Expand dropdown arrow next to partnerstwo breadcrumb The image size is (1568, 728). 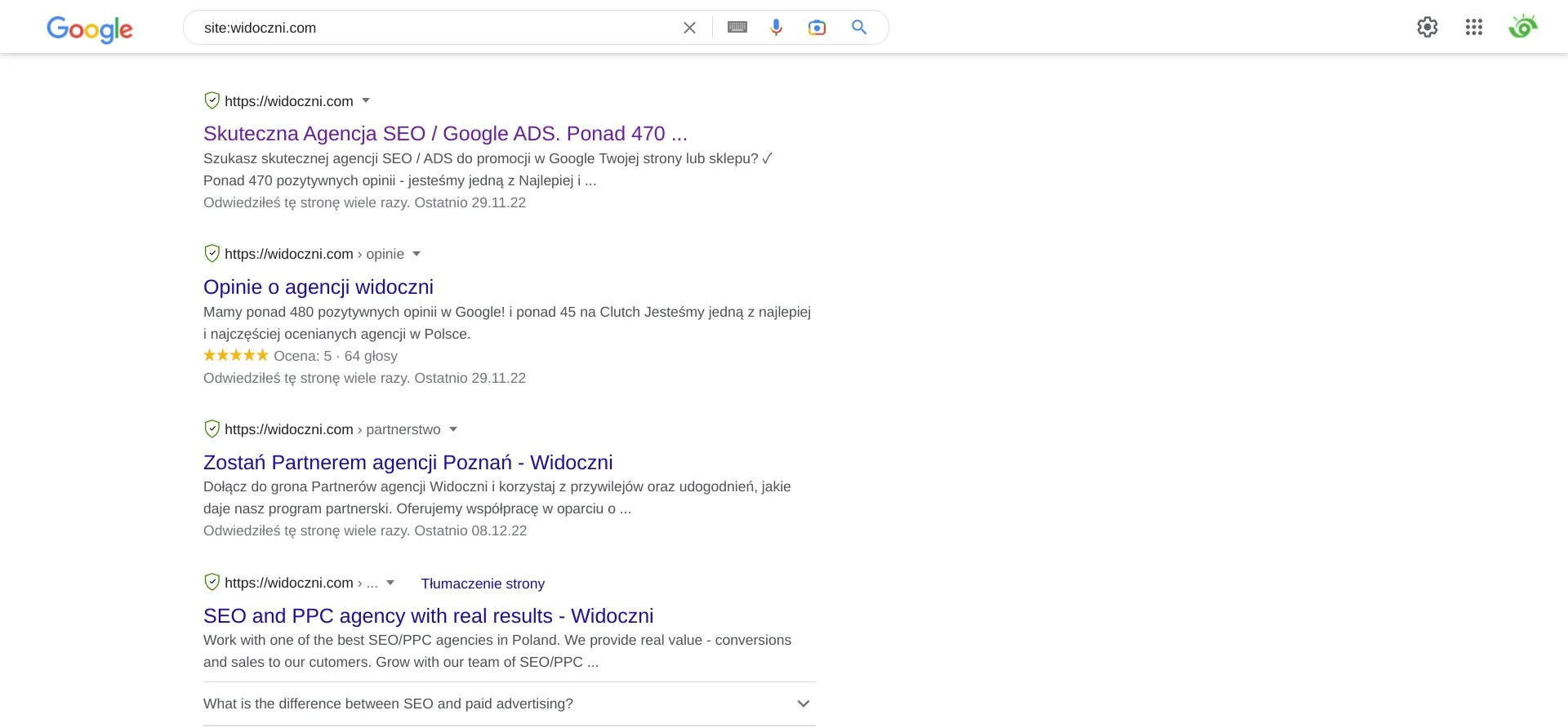[x=453, y=429]
